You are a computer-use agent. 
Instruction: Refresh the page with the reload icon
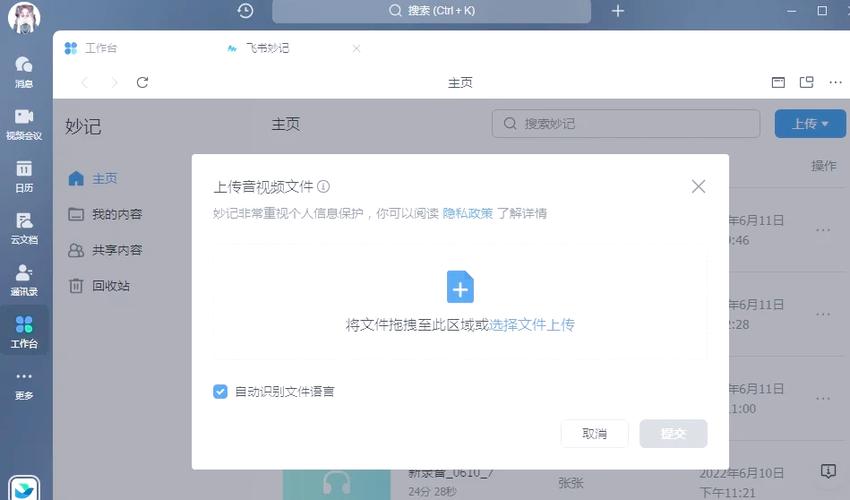point(143,82)
